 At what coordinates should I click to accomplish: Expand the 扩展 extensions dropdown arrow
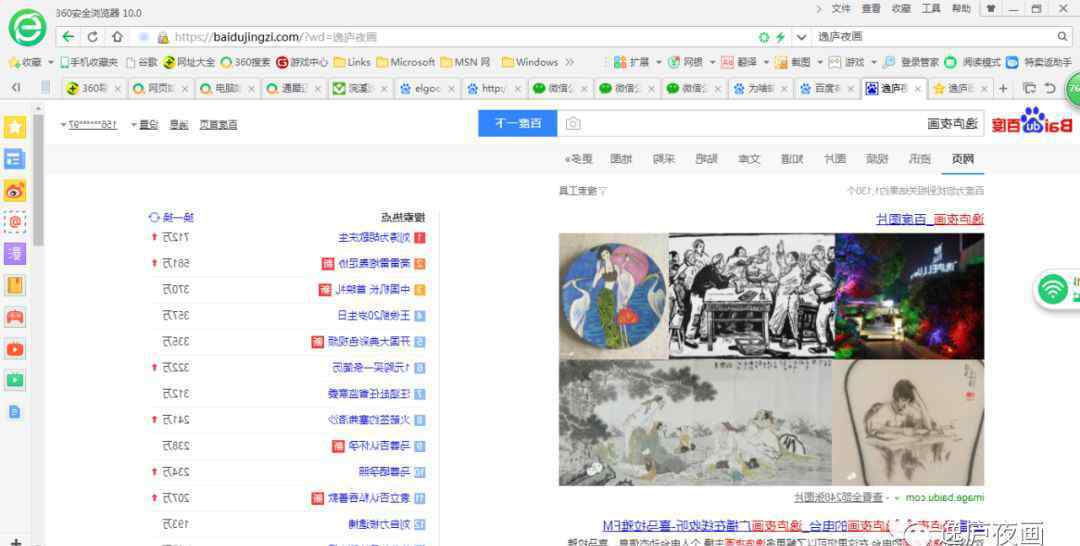(x=658, y=63)
